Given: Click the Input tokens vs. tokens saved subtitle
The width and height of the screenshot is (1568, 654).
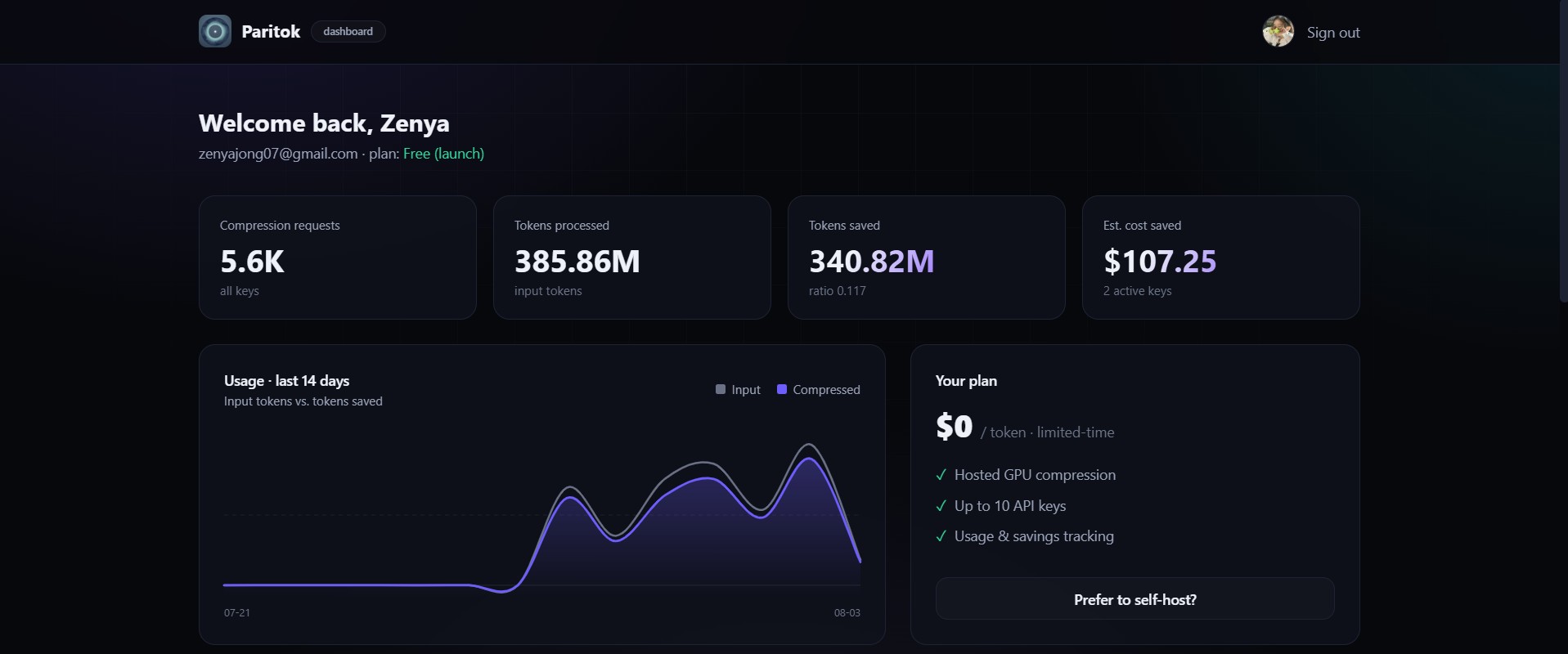Looking at the screenshot, I should pos(303,401).
